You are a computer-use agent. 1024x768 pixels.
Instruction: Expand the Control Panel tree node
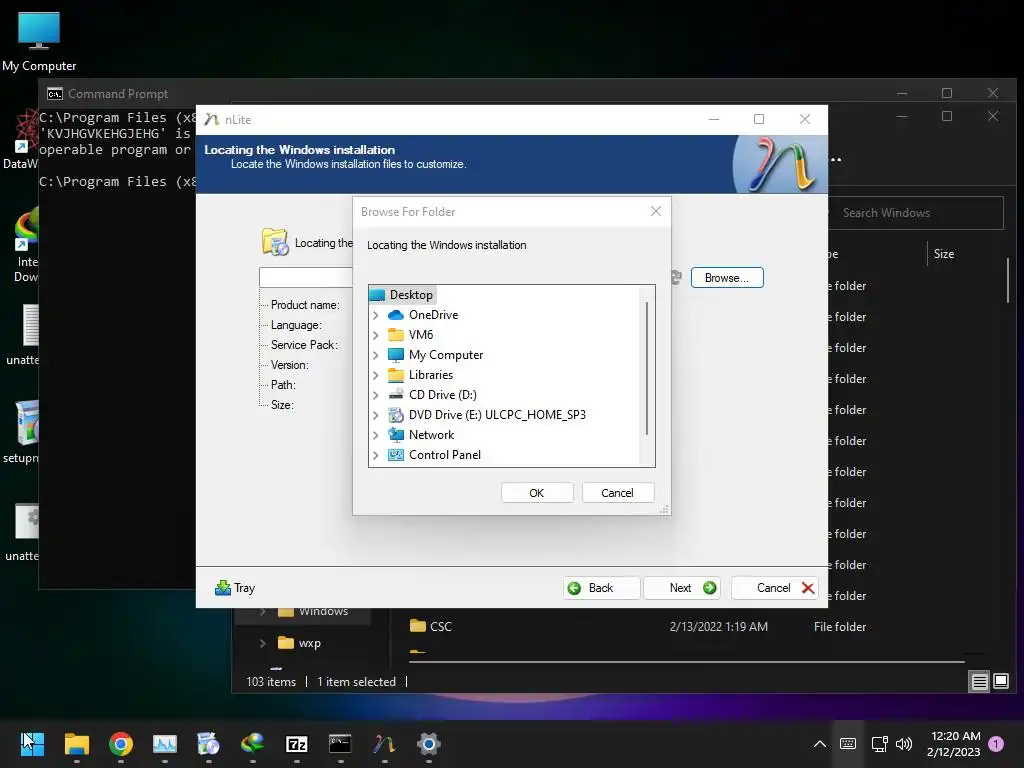(x=376, y=455)
